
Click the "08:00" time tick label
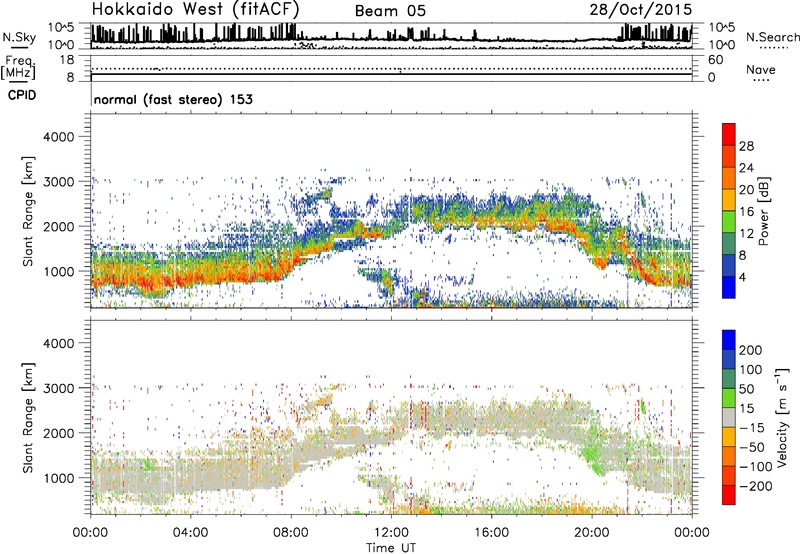pos(291,533)
